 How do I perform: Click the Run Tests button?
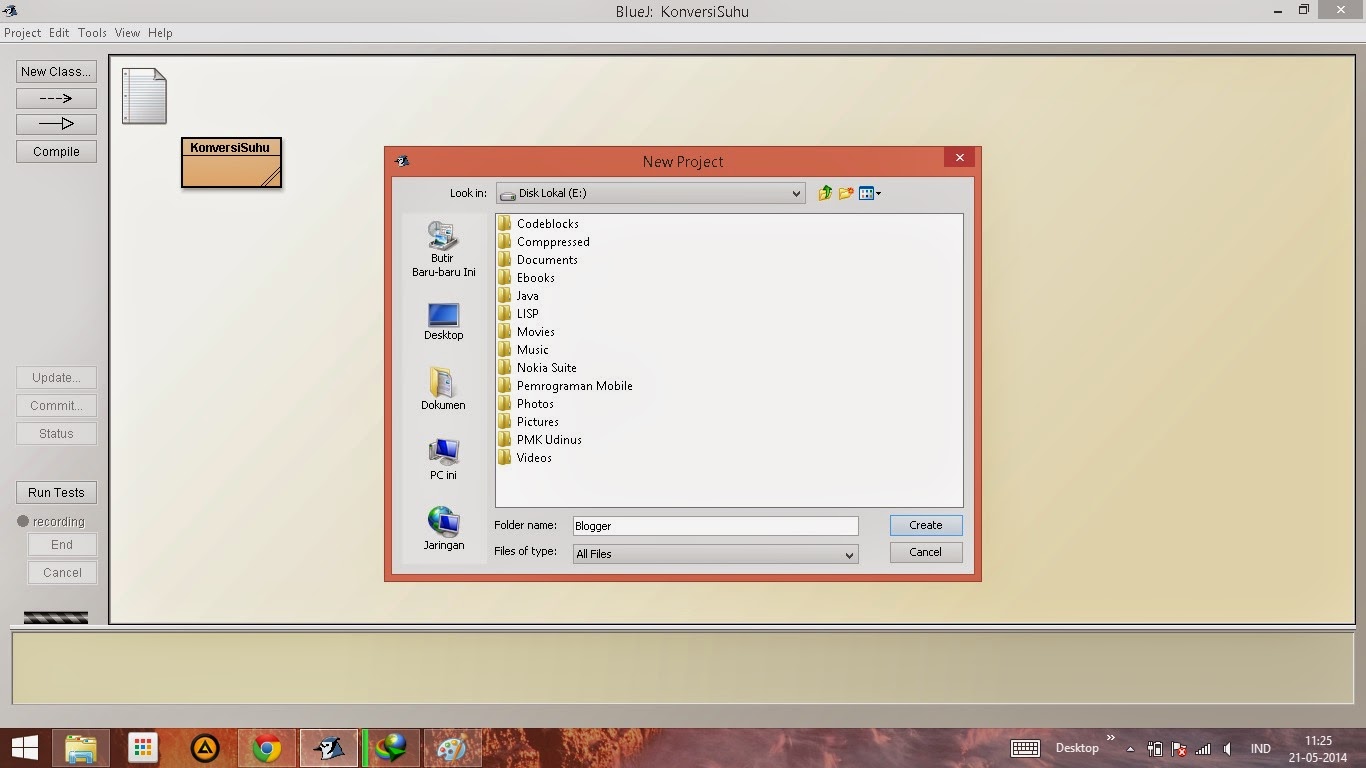click(56, 493)
